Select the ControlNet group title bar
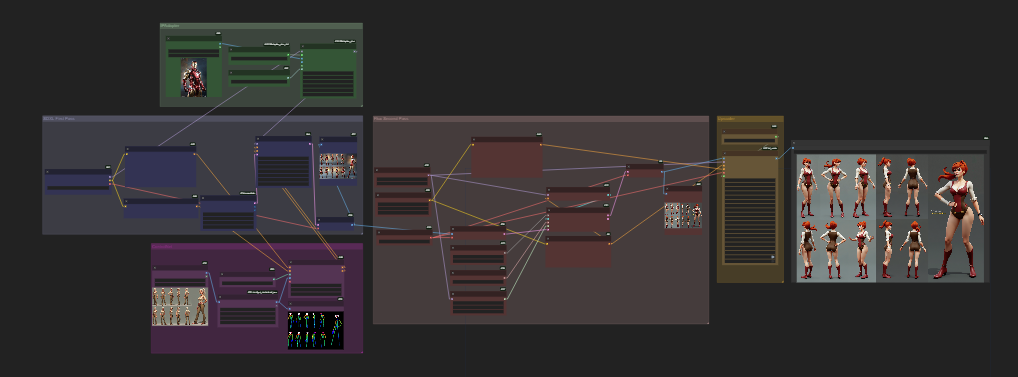Viewport: 1018px width, 377px height. [257, 247]
